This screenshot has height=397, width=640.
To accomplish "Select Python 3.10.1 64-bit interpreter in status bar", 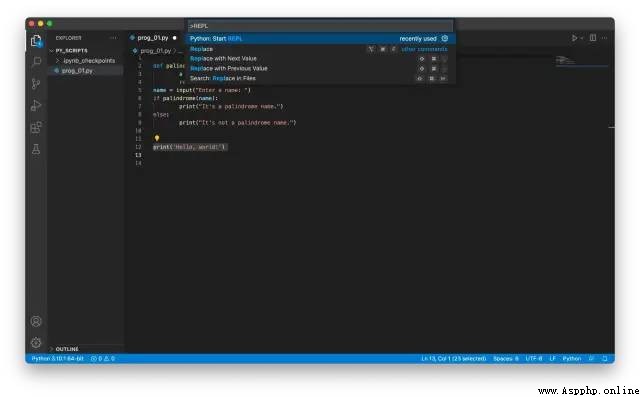I will (x=58, y=359).
